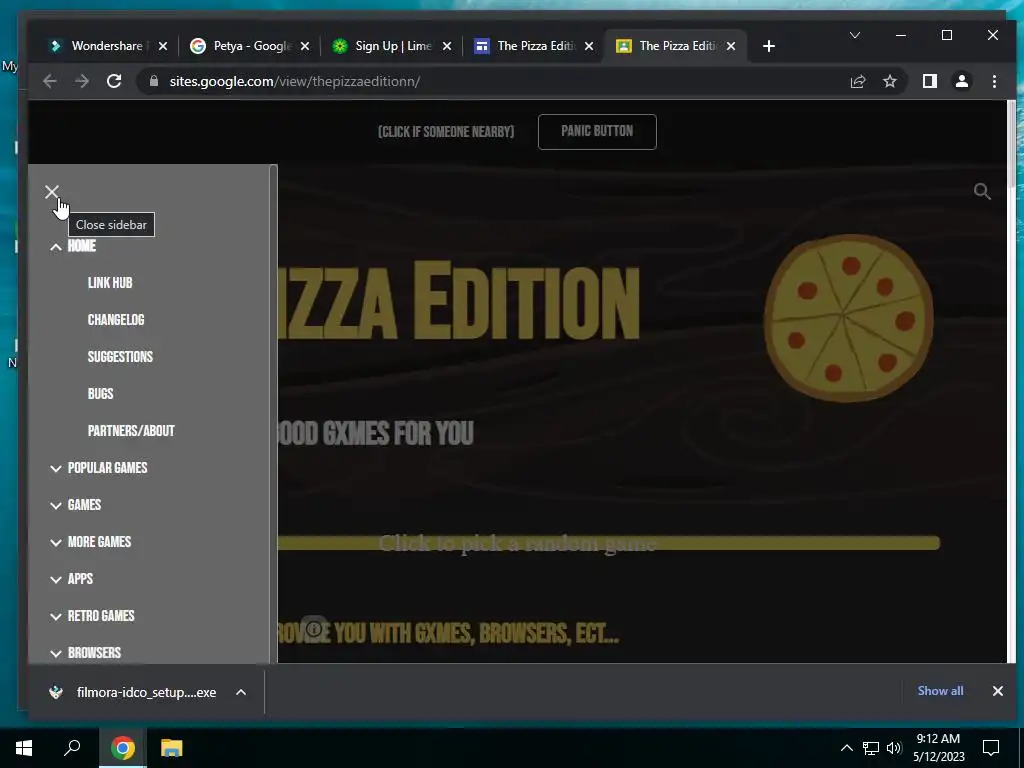Screen dimensions: 1024x768
Task: Open the Windows Start menu
Action: (24, 748)
